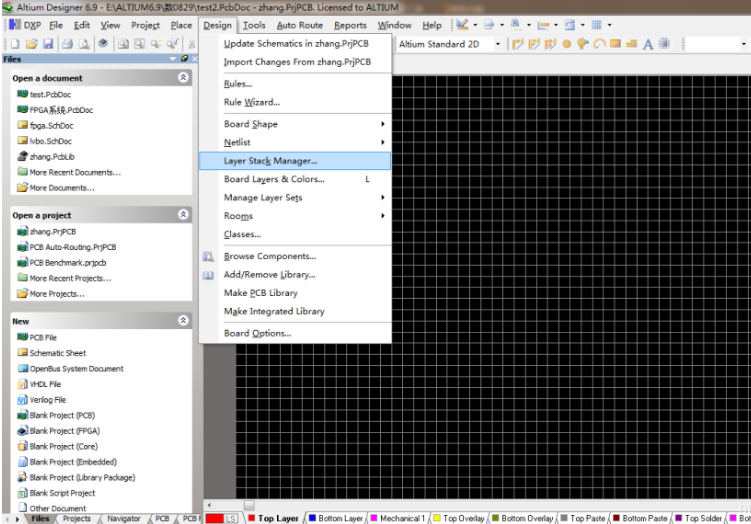Select Layer Stack Manager menu item
Screen dimensions: 751x524
point(295,161)
